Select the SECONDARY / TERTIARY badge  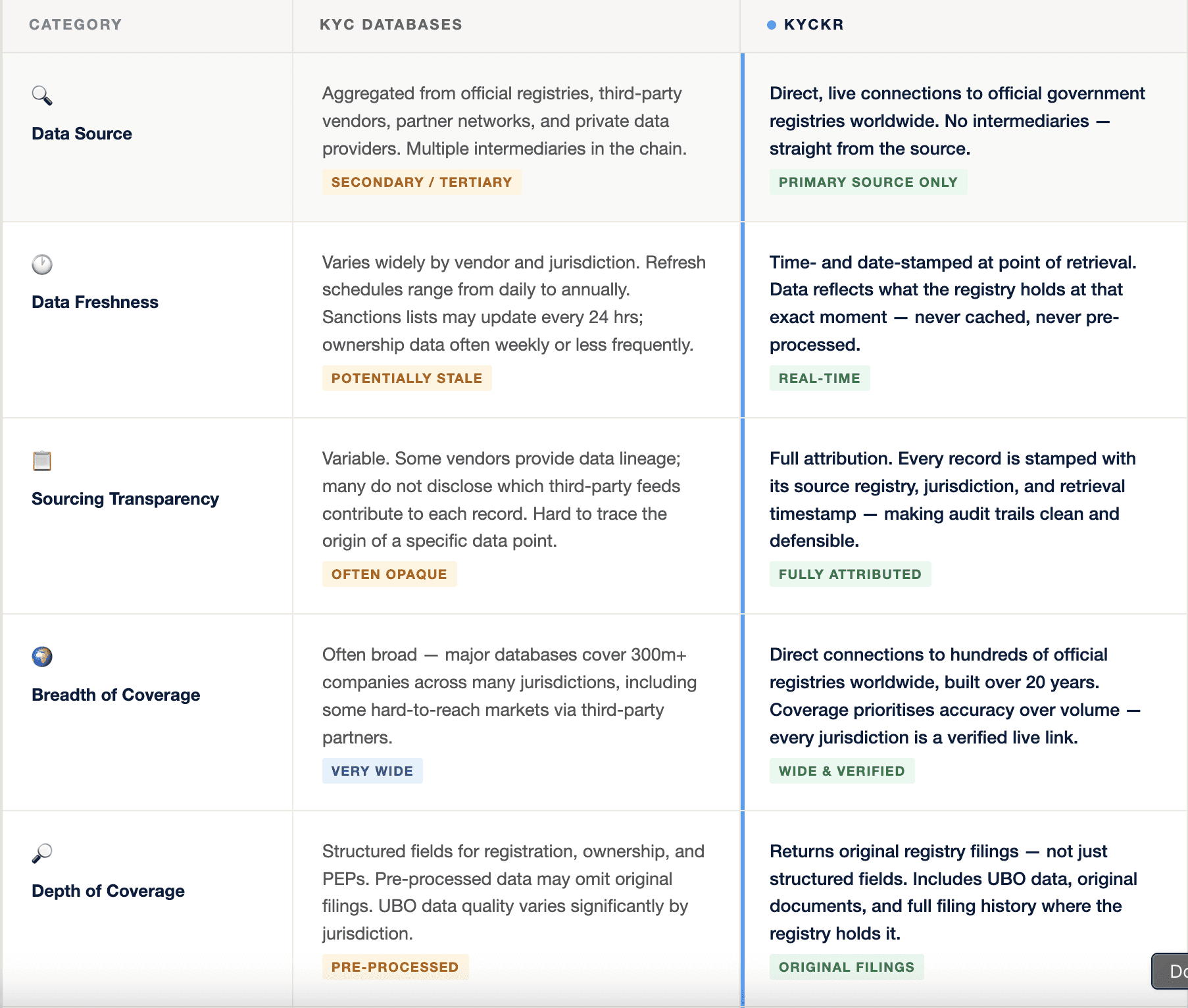point(422,182)
